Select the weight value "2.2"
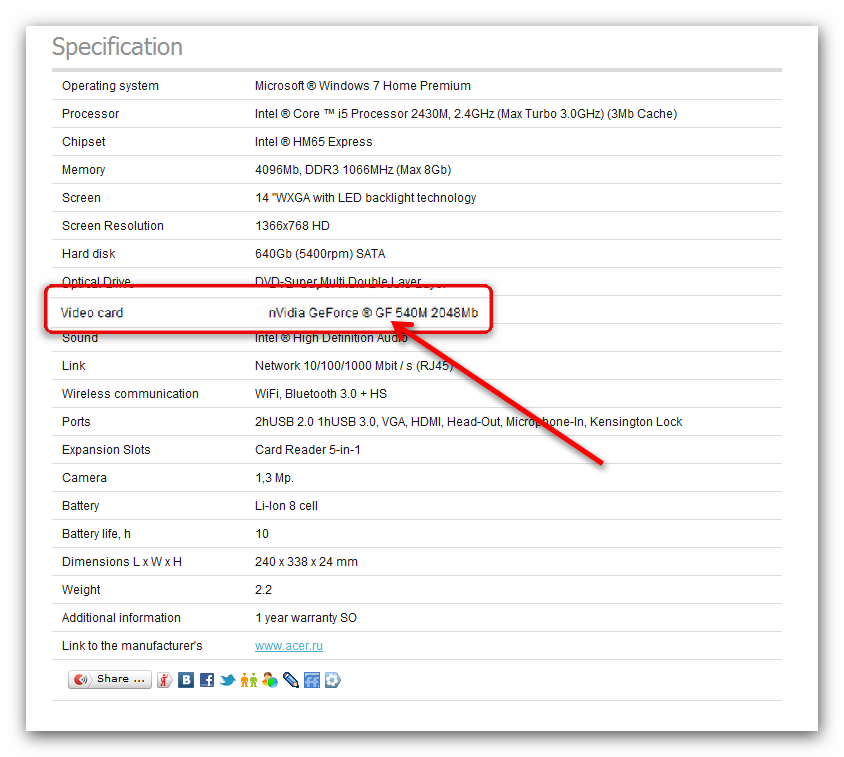The image size is (844, 757). [x=263, y=590]
